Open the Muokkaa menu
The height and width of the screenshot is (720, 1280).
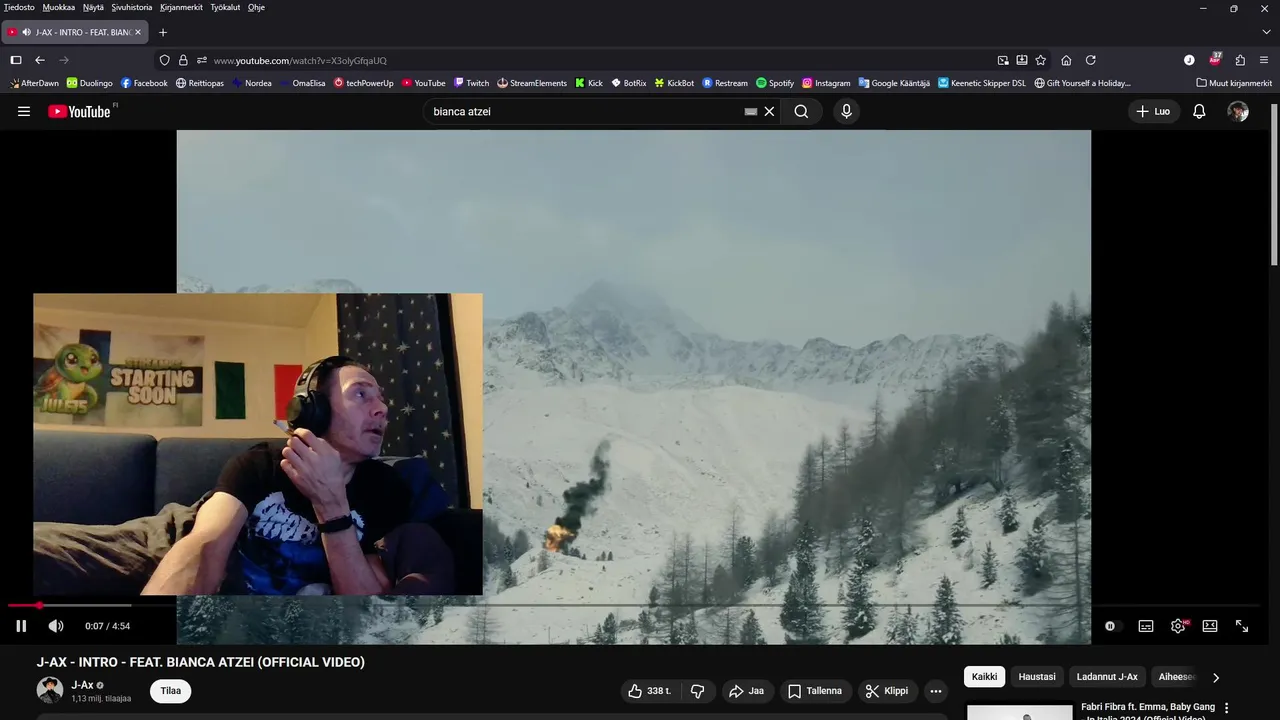point(59,7)
